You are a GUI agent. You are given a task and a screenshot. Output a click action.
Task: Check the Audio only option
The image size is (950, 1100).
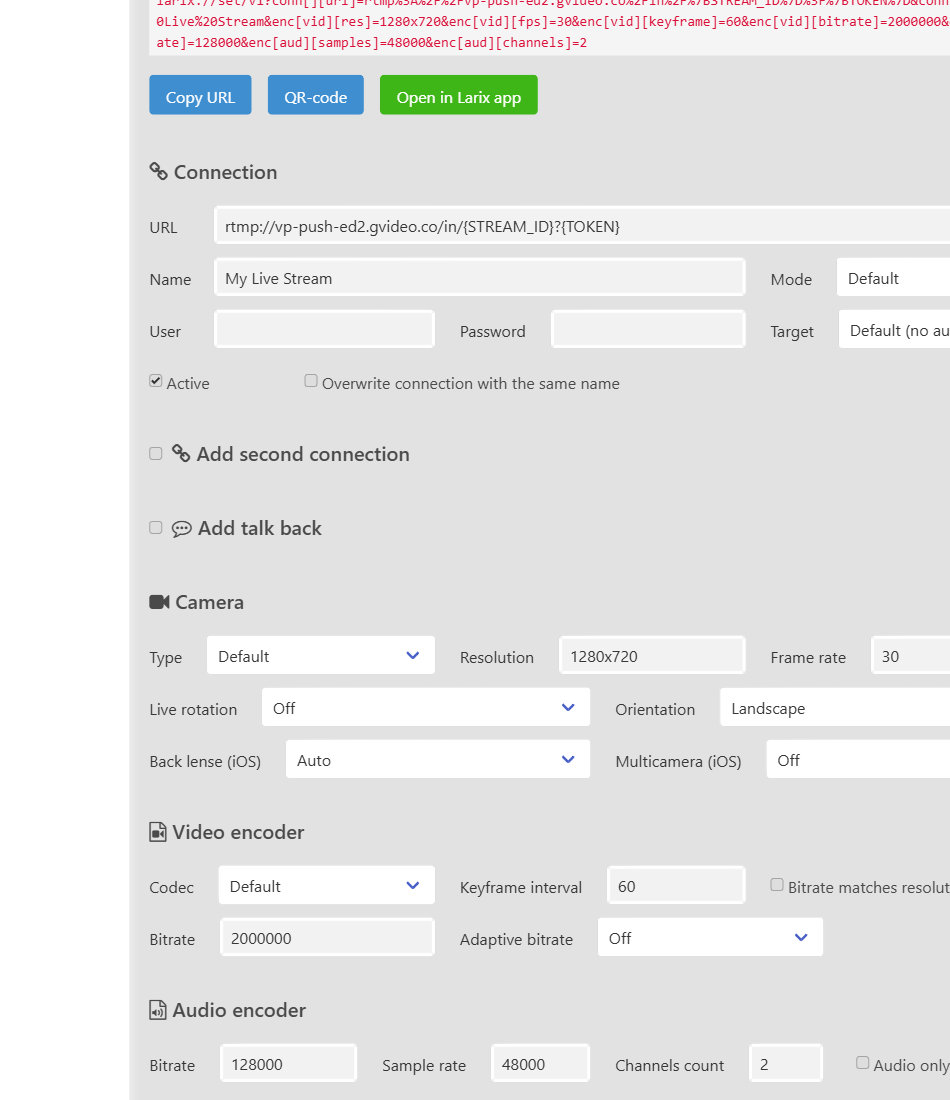(862, 1063)
